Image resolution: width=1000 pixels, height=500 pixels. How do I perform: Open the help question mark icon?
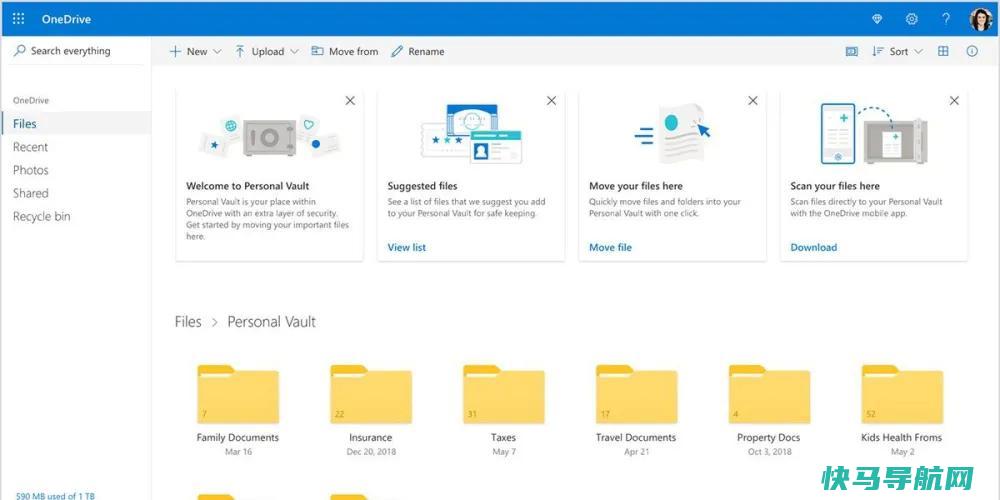(x=946, y=19)
